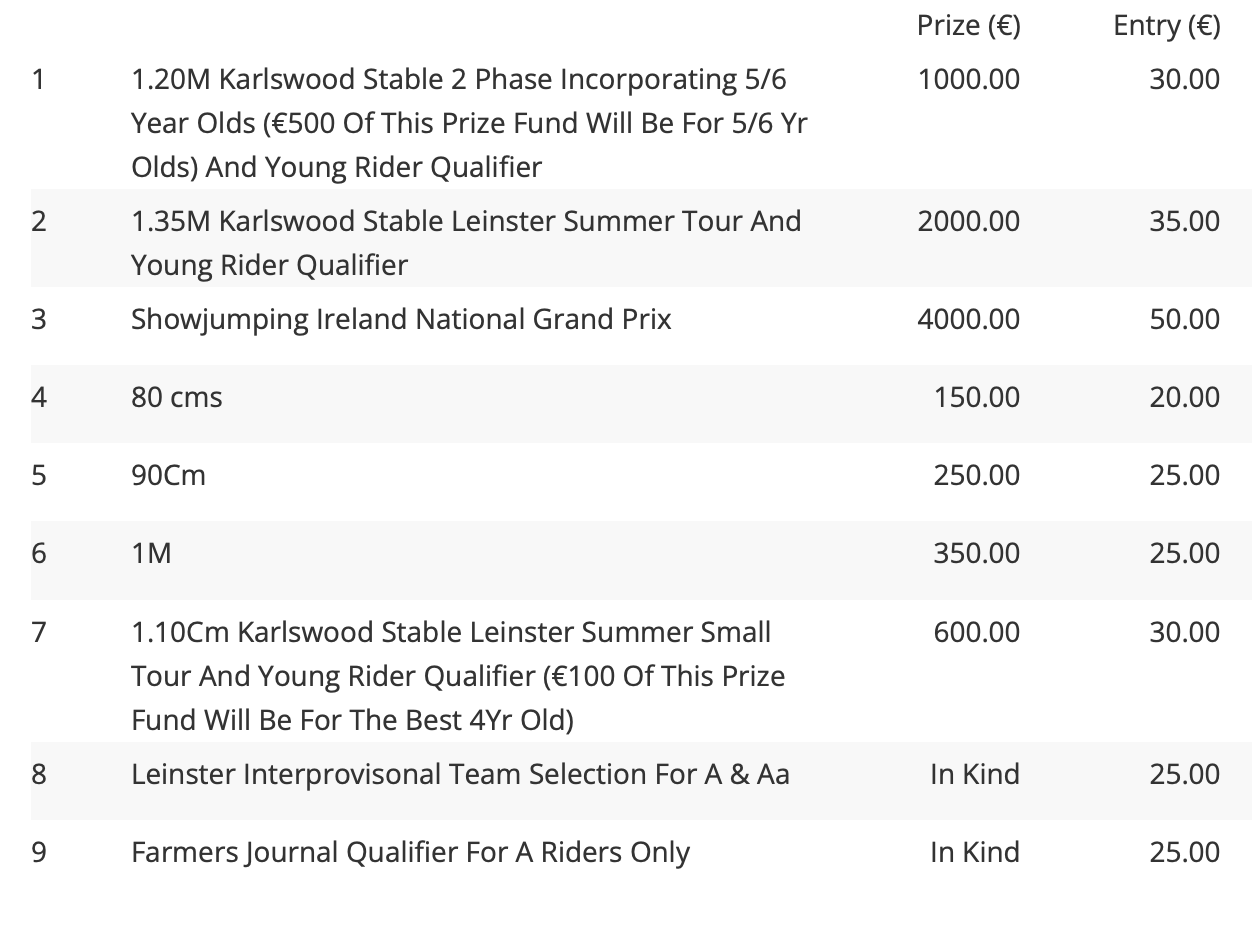Click the 600.00 prize amount
The image size is (1252, 930).
(x=977, y=633)
